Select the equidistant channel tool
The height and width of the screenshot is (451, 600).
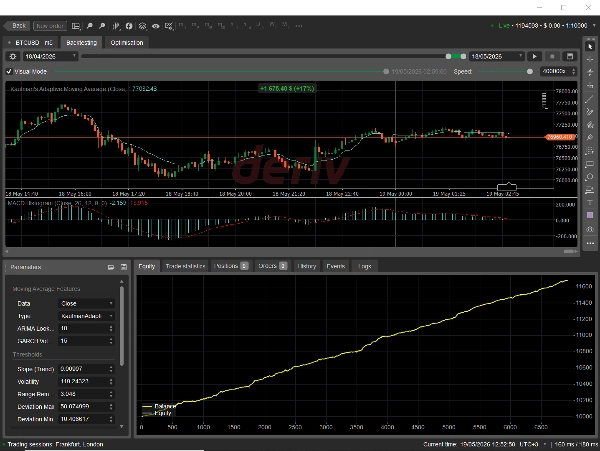590,125
